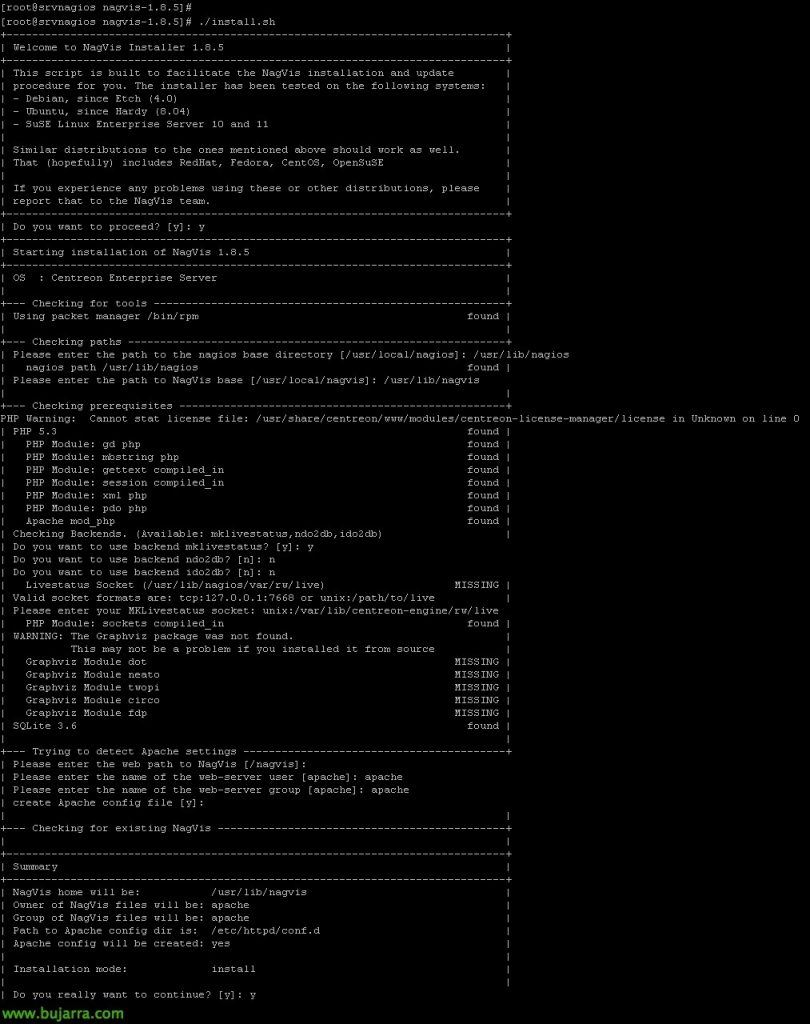
Task: Click the web-server user apache entry
Action: click(383, 777)
